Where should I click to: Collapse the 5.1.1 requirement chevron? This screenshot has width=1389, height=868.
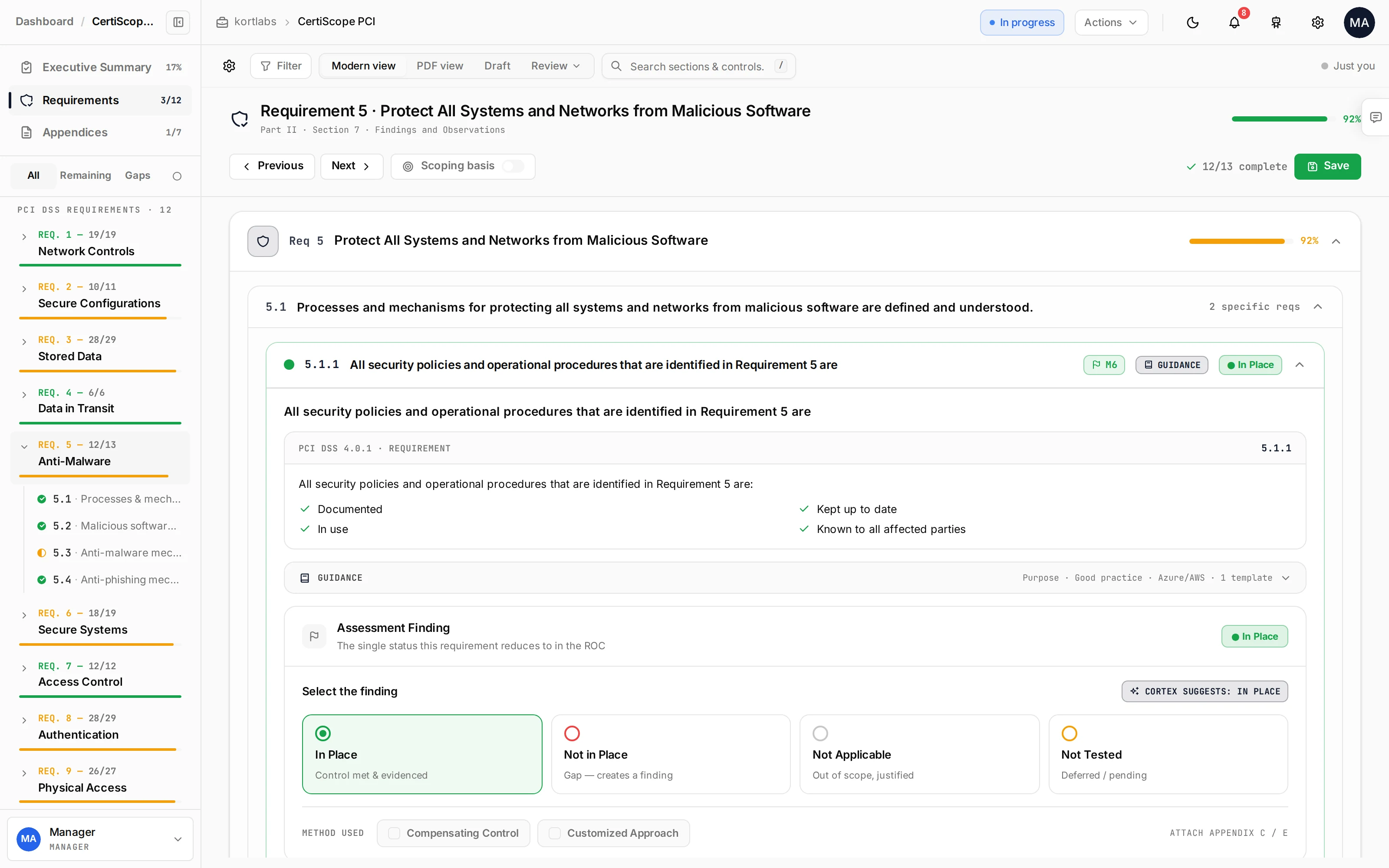[1300, 365]
